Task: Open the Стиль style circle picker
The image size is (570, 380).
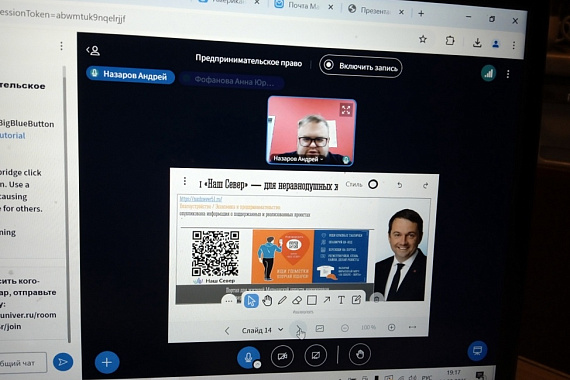Action: (x=373, y=184)
